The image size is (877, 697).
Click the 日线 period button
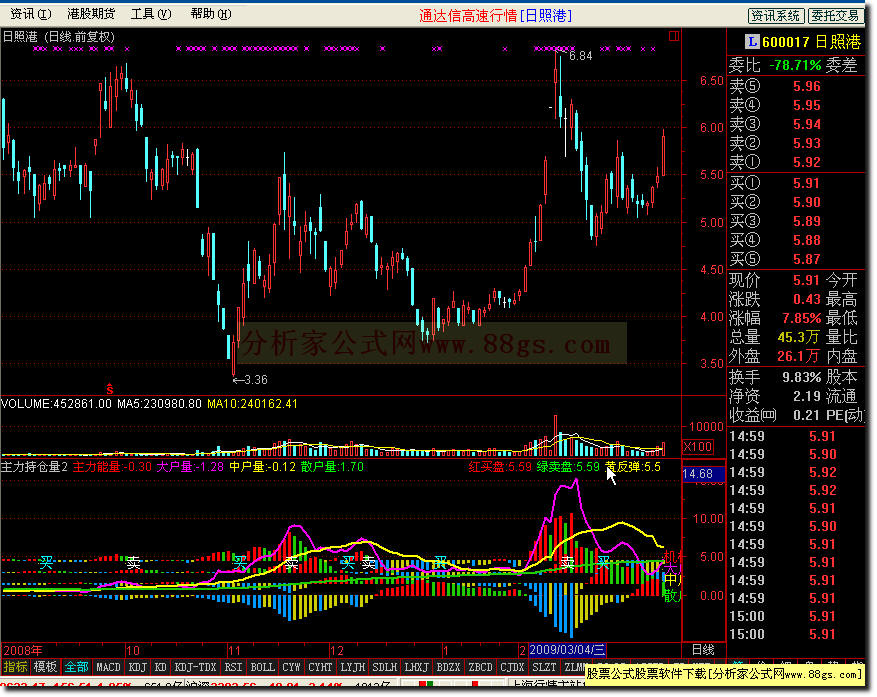pyautogui.click(x=703, y=650)
